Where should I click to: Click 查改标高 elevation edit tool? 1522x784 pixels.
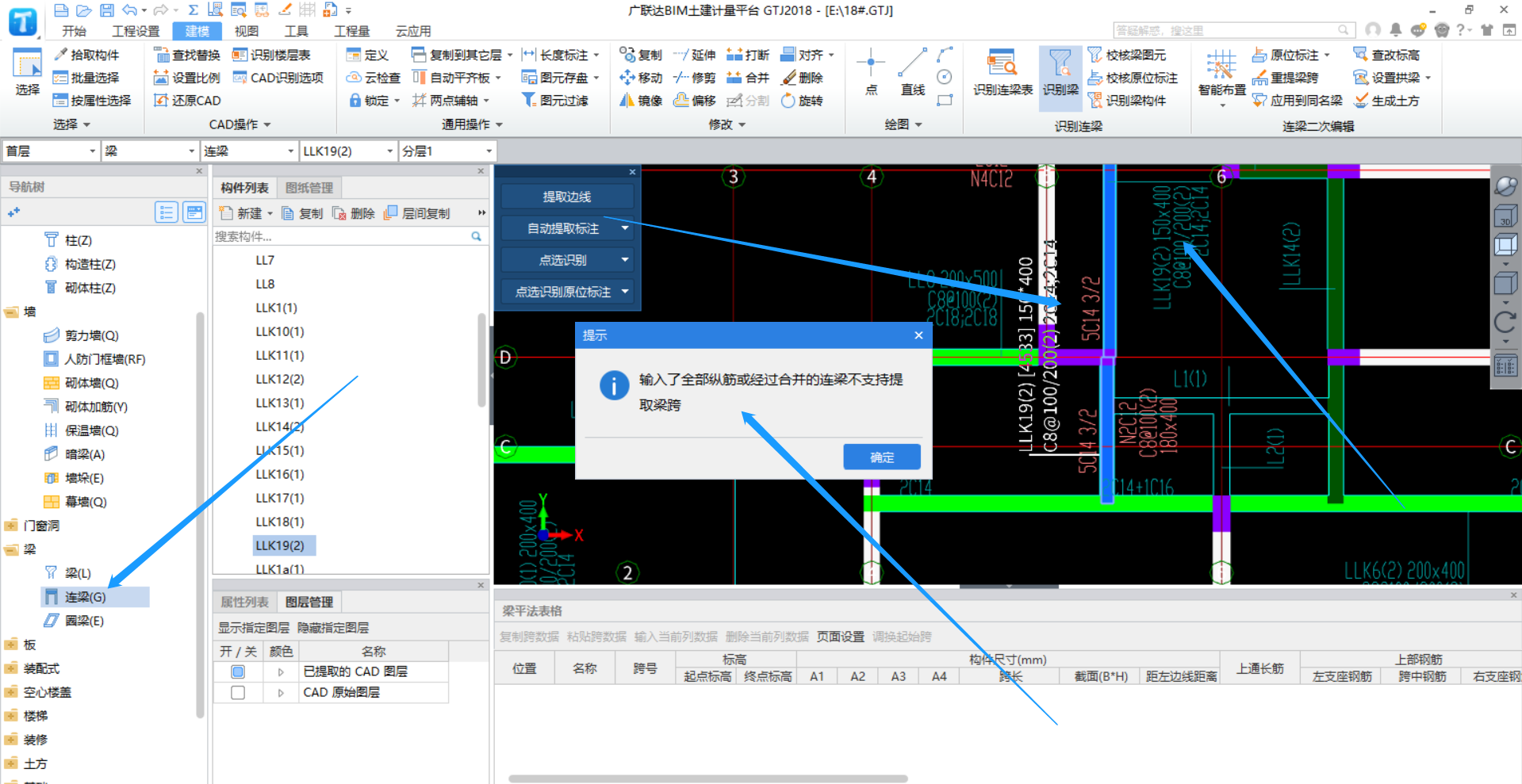tap(1387, 55)
